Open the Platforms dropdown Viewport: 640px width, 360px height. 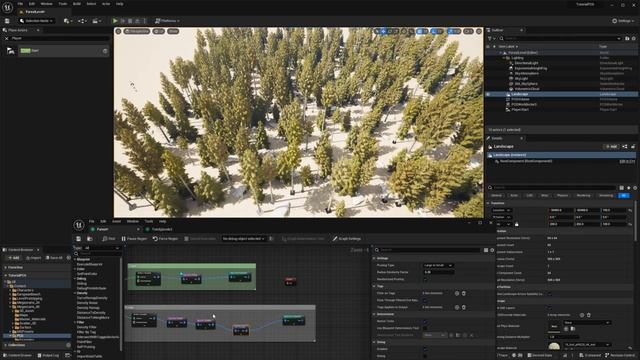(167, 20)
